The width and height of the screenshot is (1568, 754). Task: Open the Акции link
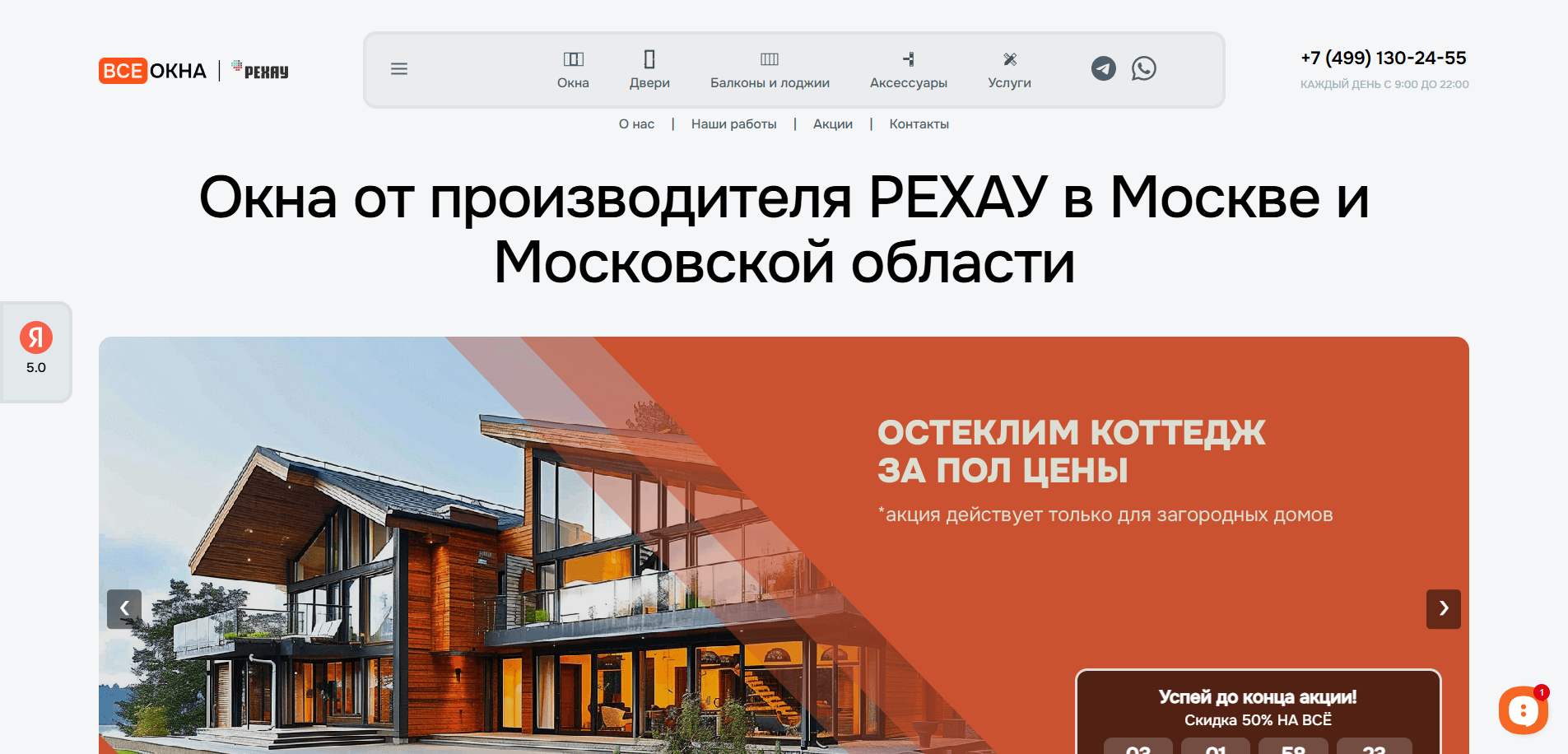click(833, 124)
